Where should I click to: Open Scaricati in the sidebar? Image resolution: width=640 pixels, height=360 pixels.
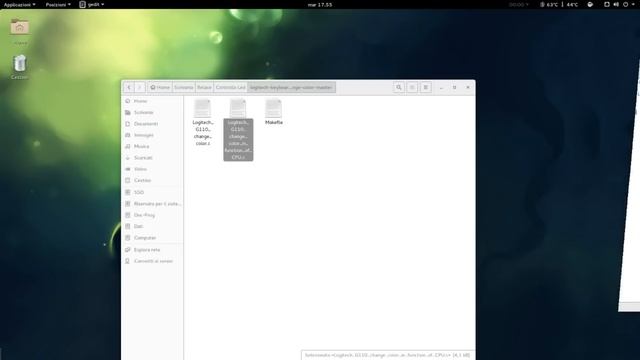pos(153,158)
